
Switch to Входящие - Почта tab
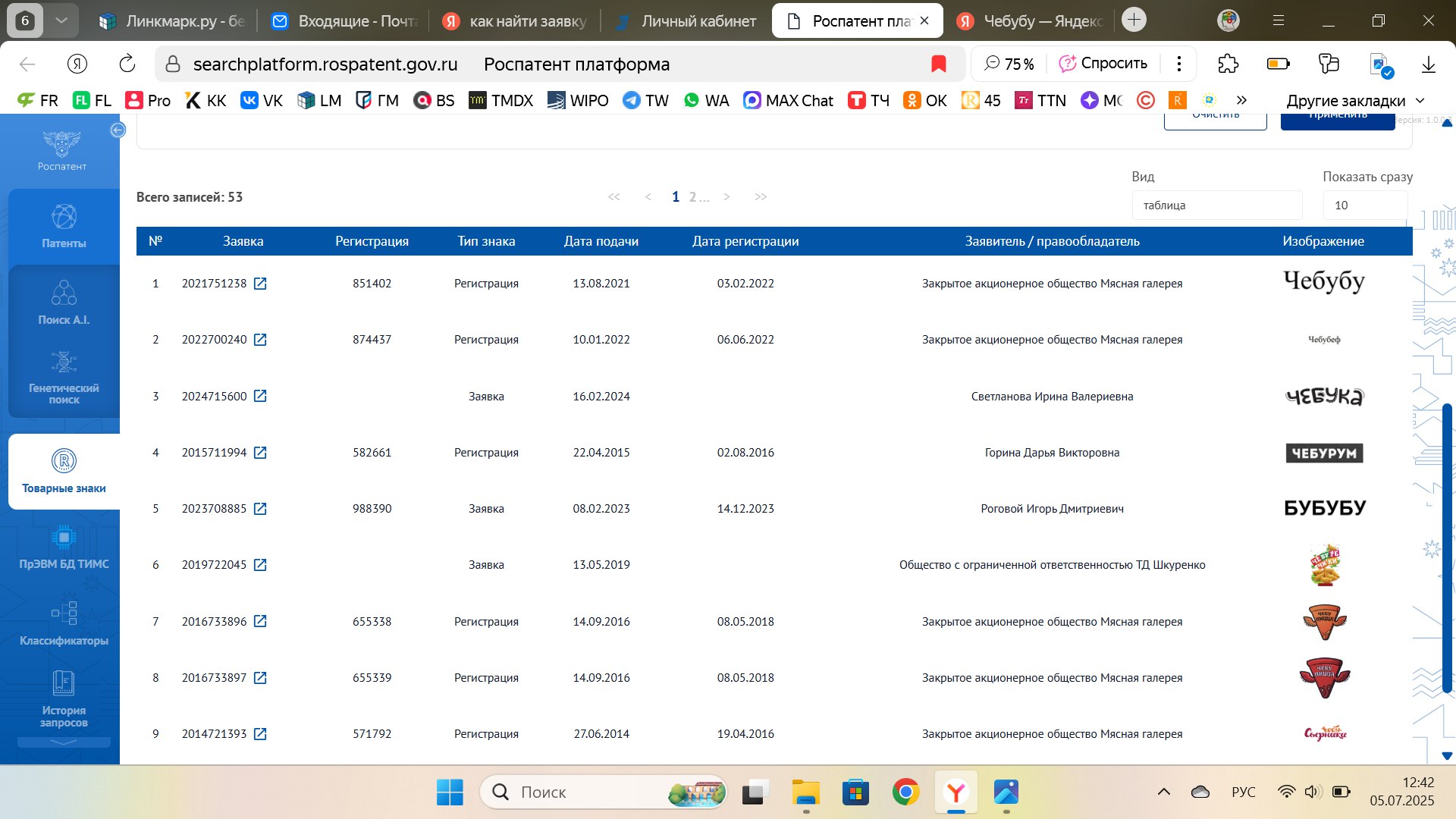[345, 21]
